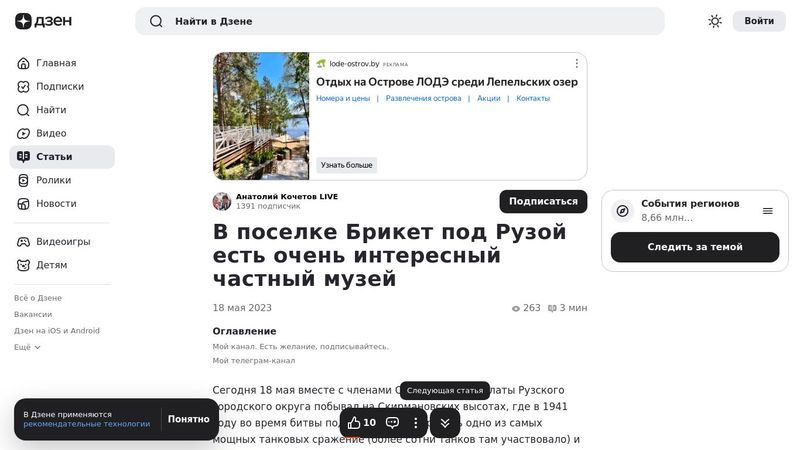Open Новости in the sidebar
The width and height of the screenshot is (800, 450).
tap(56, 204)
